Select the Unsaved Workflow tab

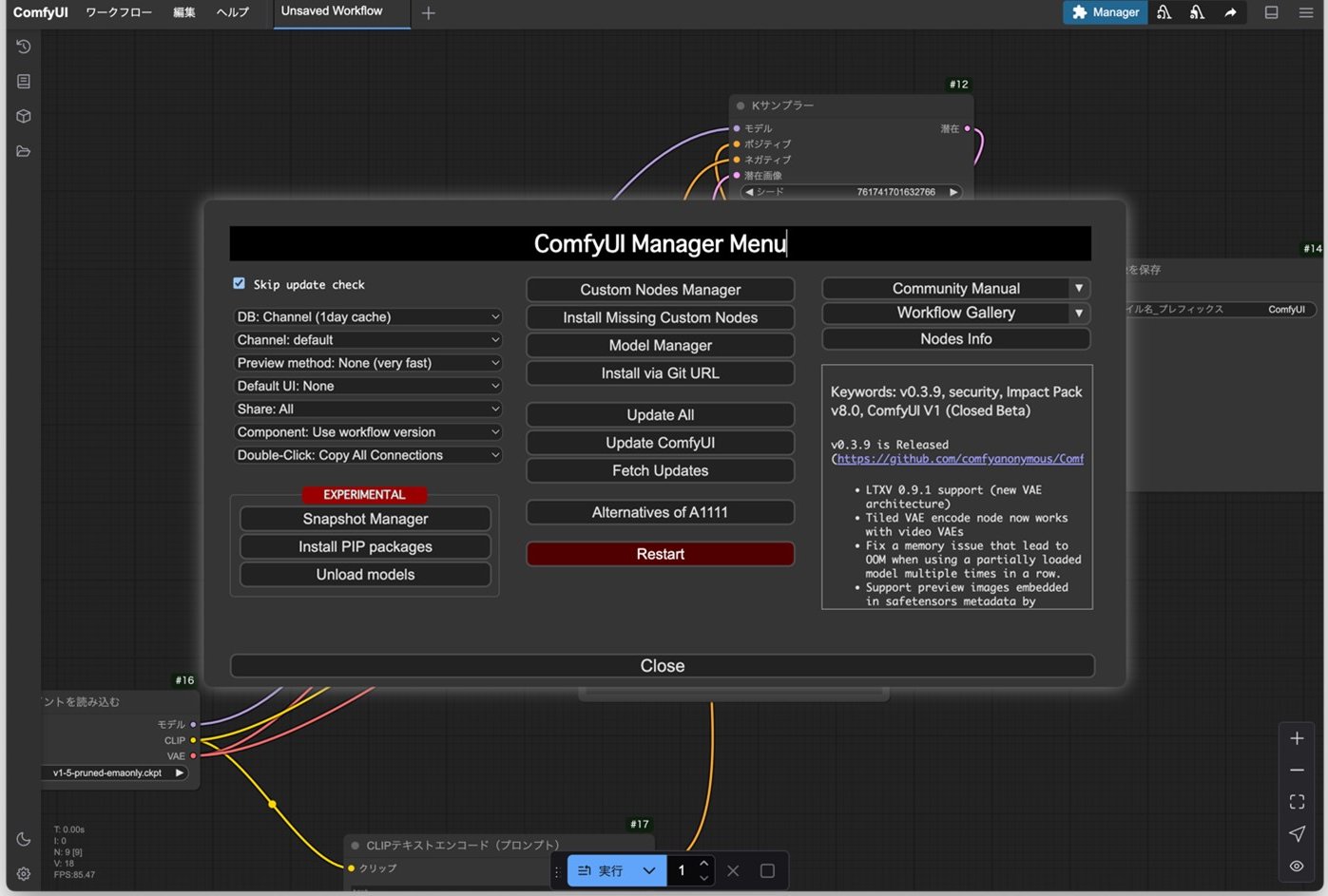tap(332, 11)
